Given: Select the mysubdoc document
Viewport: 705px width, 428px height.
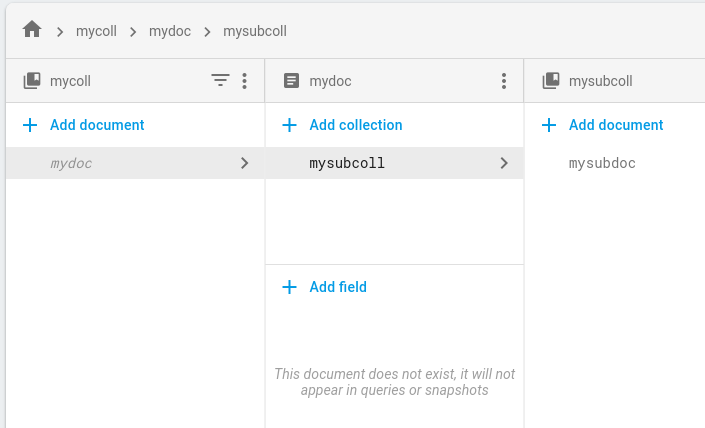Looking at the screenshot, I should pyautogui.click(x=602, y=163).
